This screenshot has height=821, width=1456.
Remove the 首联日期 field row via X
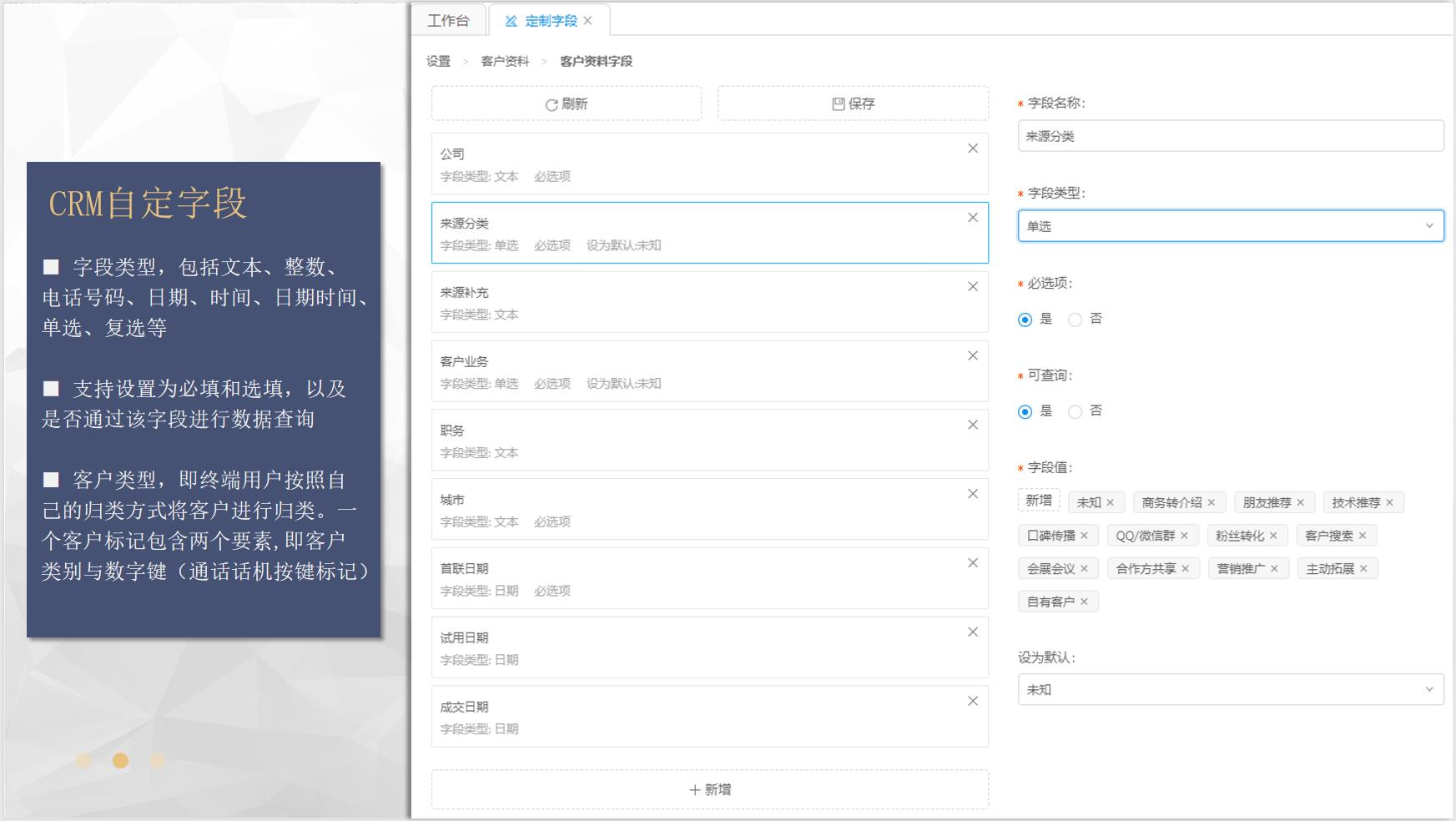coord(973,563)
